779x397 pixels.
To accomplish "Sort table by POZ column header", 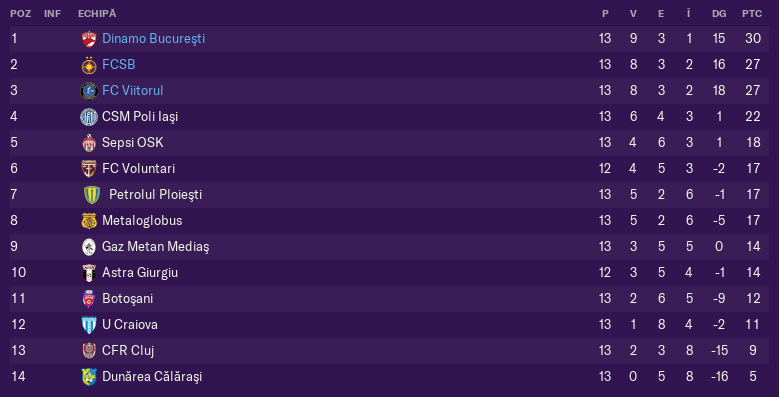I will tap(20, 14).
